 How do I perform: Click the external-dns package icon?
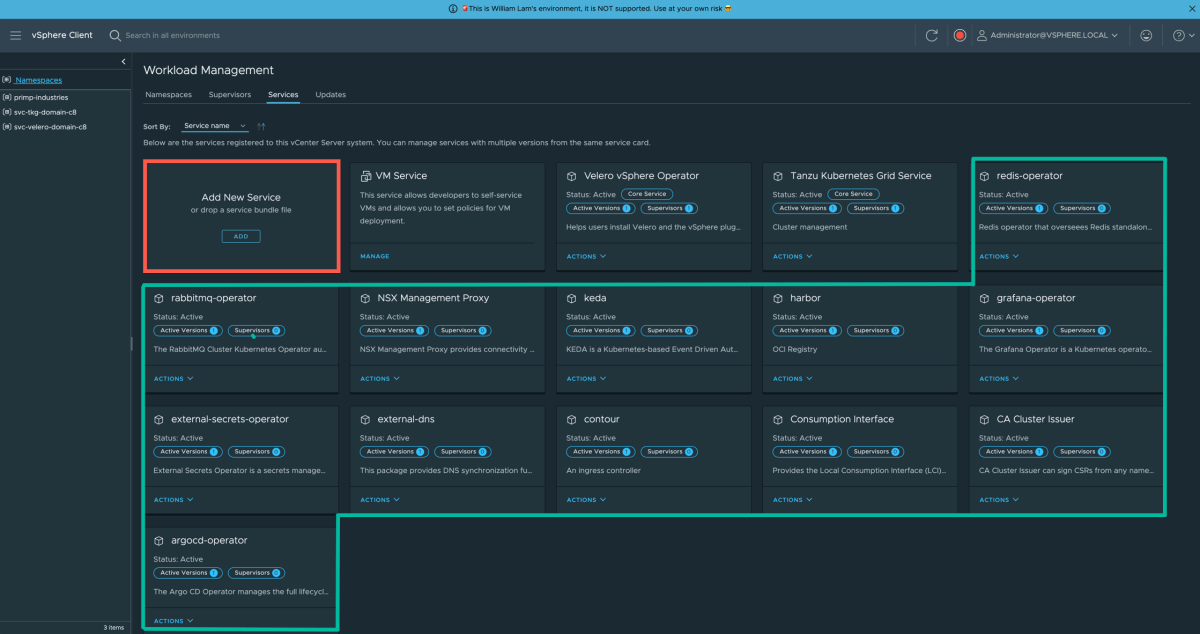pyautogui.click(x=366, y=419)
